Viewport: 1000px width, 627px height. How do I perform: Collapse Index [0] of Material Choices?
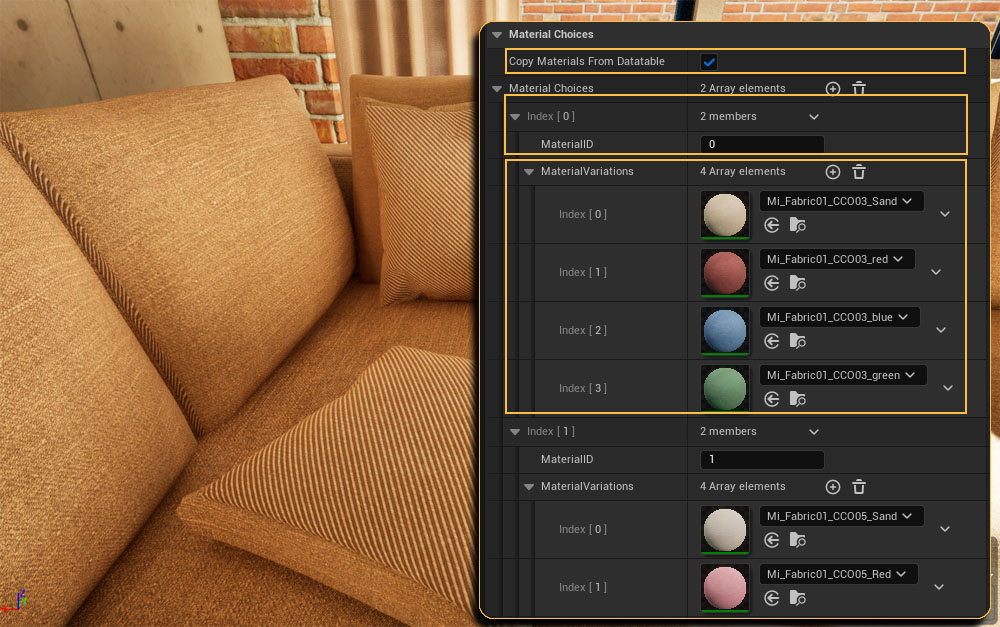[515, 117]
